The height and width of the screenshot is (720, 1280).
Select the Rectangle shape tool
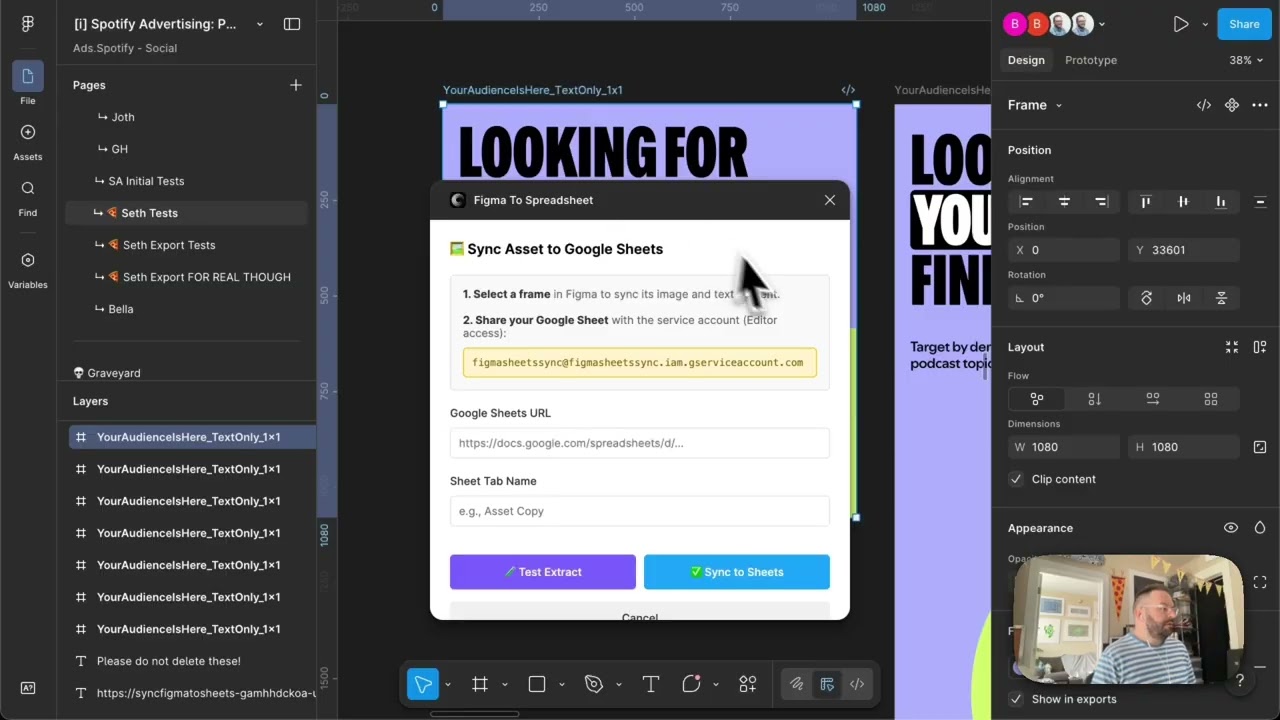[x=537, y=684]
